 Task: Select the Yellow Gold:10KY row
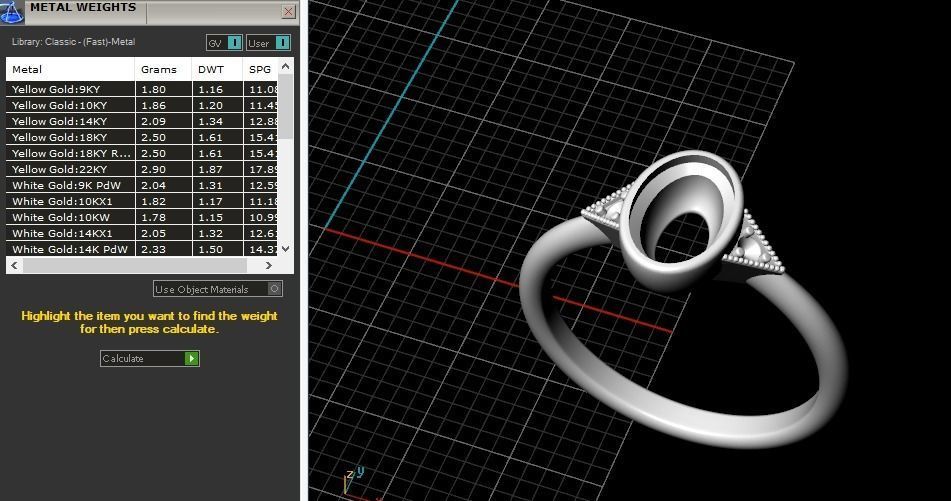[142, 105]
